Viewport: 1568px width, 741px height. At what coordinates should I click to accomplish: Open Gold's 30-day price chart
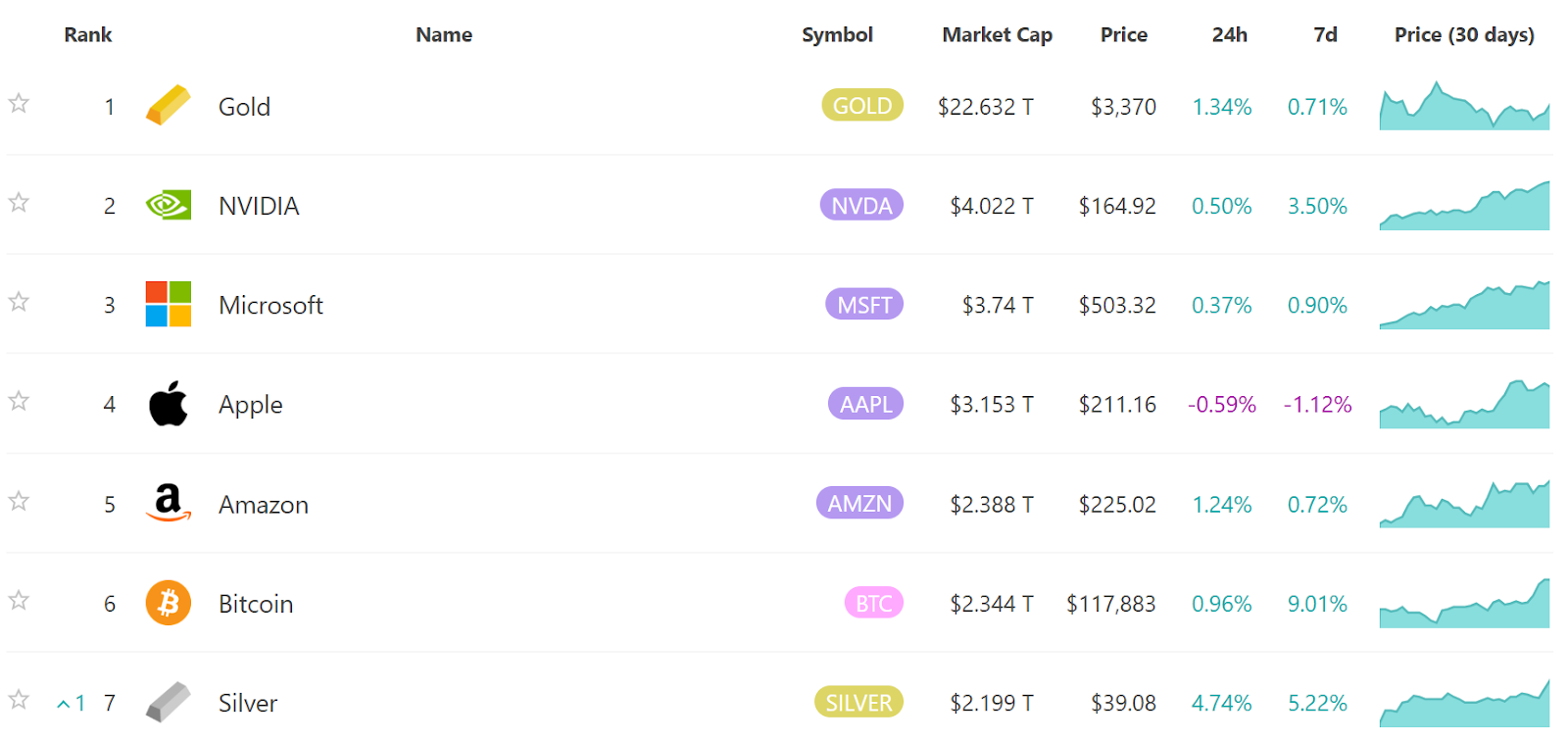pyautogui.click(x=1464, y=106)
